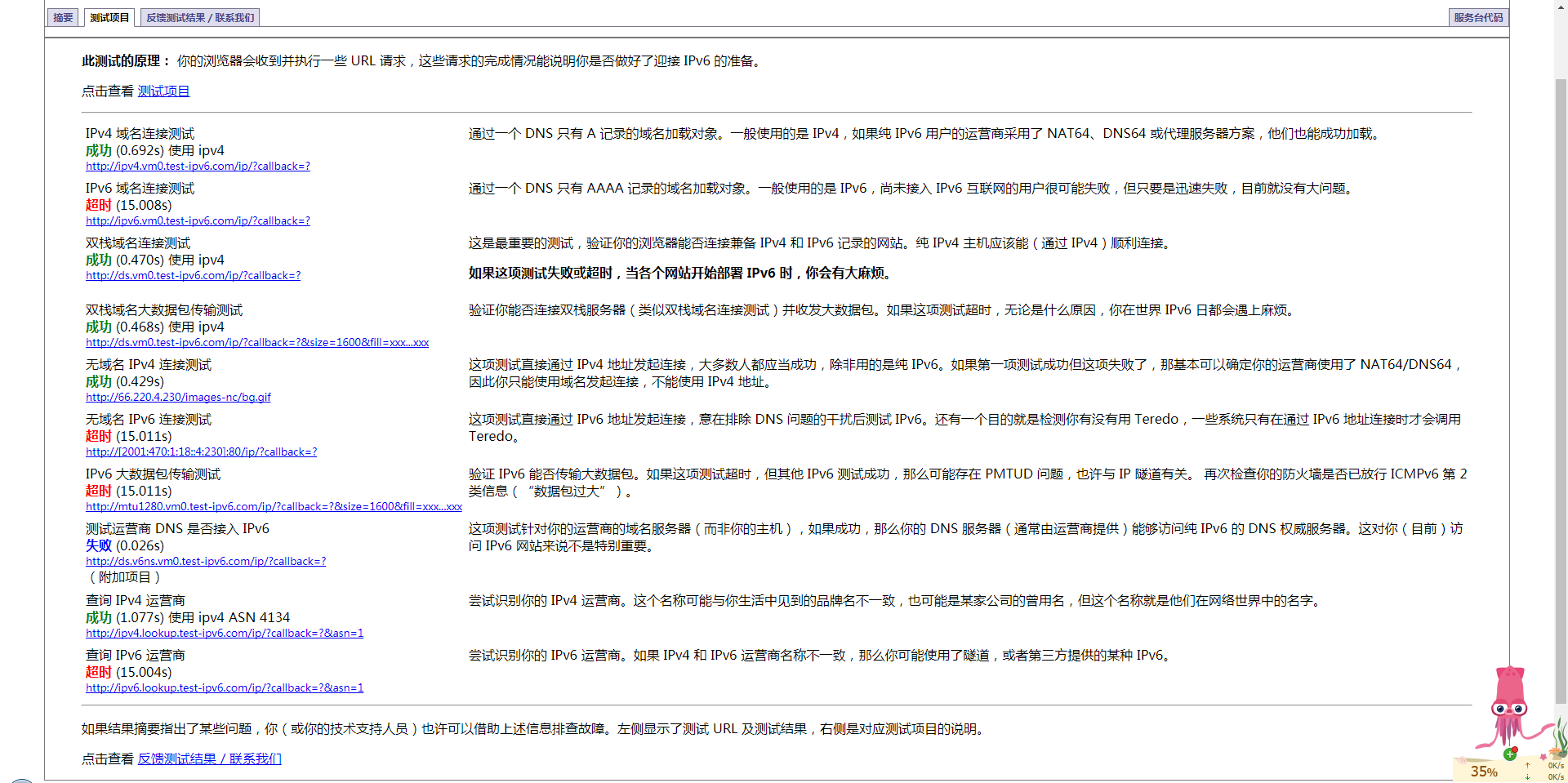This screenshot has height=783, width=1568.
Task: Click the 服务台代码 button top right
Action: coord(1478,16)
